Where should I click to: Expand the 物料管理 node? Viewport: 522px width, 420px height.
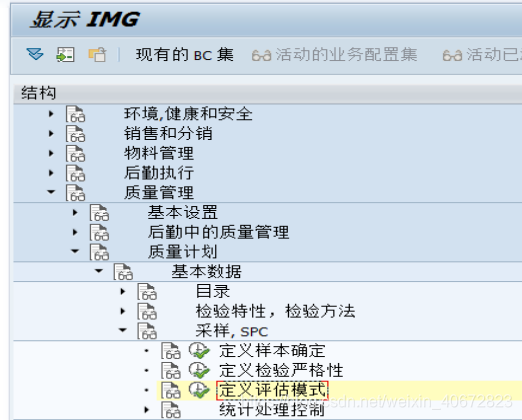click(x=51, y=153)
